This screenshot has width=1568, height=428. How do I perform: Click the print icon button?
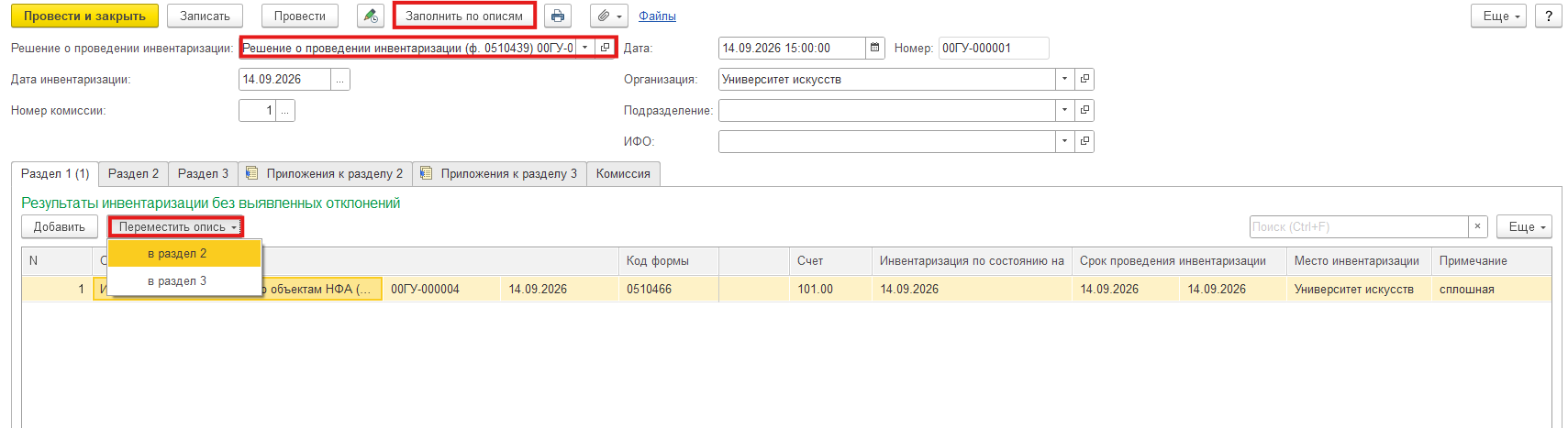557,16
